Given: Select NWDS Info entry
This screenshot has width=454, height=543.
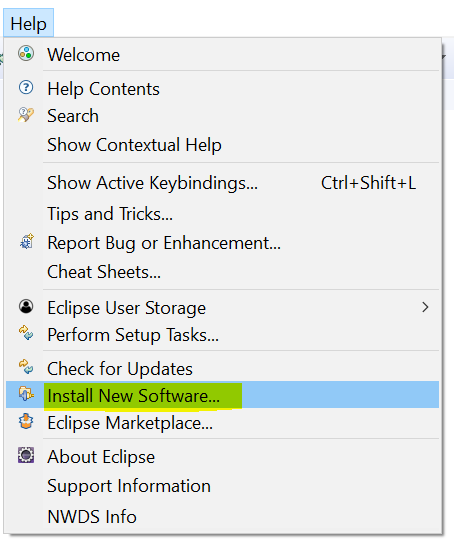Looking at the screenshot, I should click(x=222, y=516).
